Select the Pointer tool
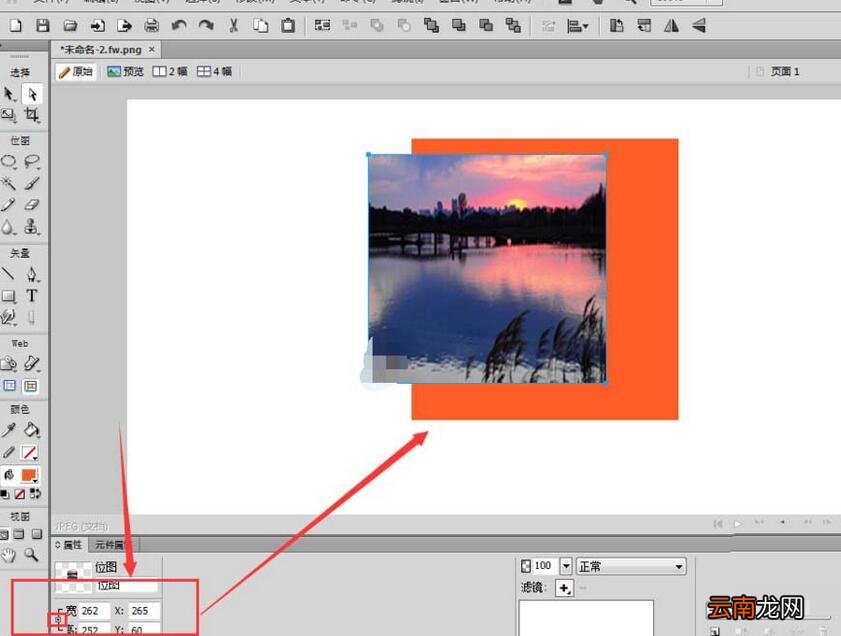The image size is (841, 636). 9,94
